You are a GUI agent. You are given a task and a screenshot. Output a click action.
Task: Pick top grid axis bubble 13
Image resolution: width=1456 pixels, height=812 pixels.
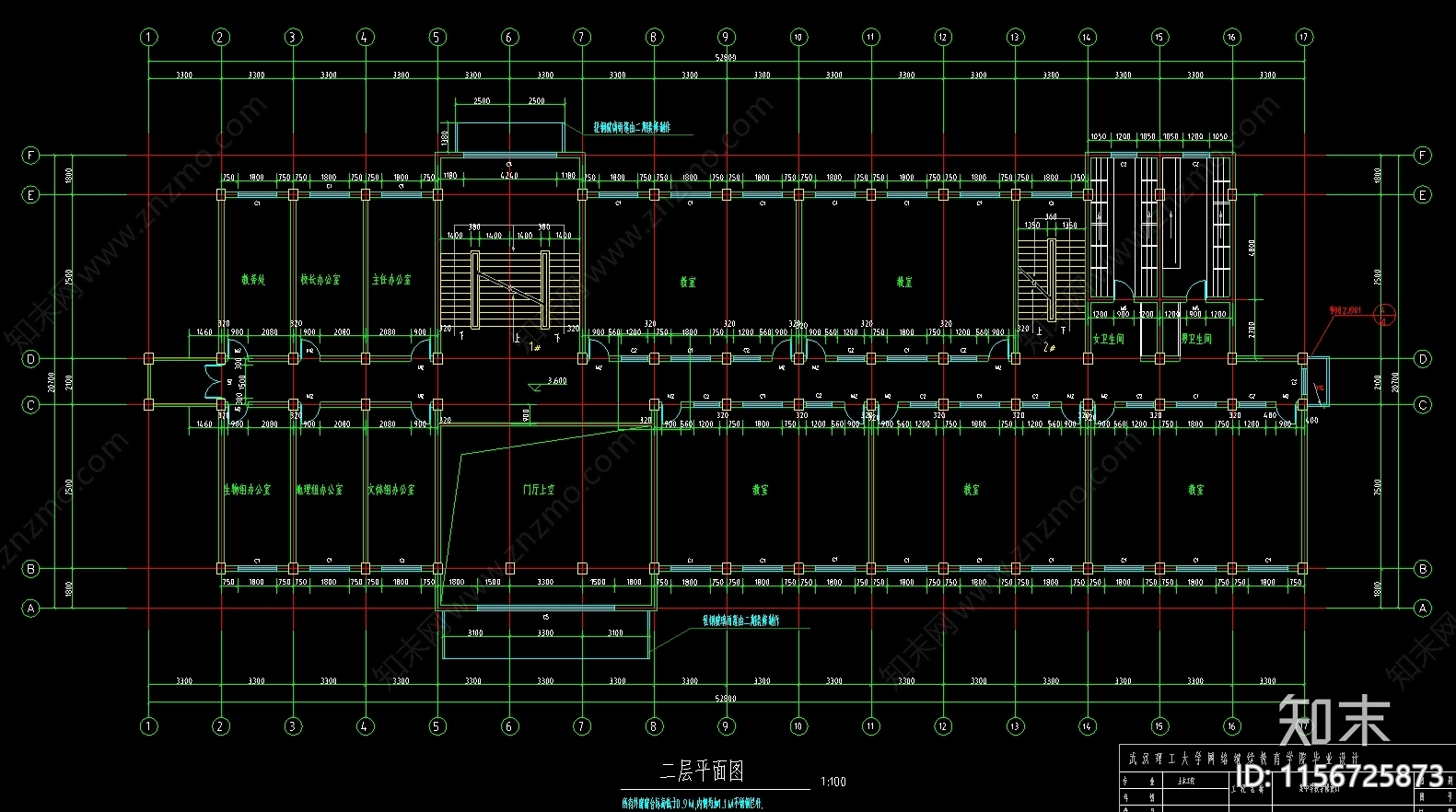[1015, 37]
